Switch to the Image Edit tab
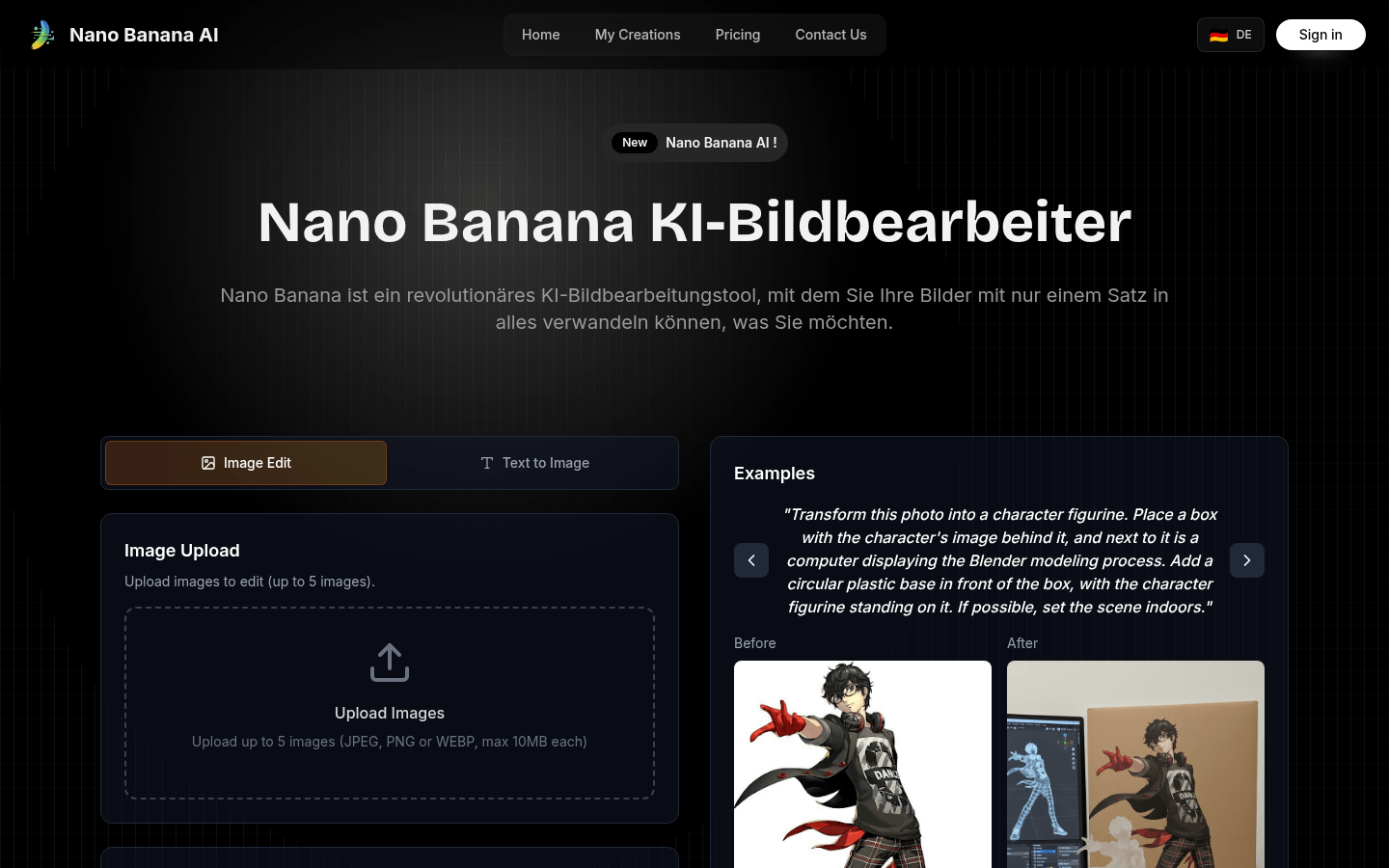1389x868 pixels. (x=246, y=463)
